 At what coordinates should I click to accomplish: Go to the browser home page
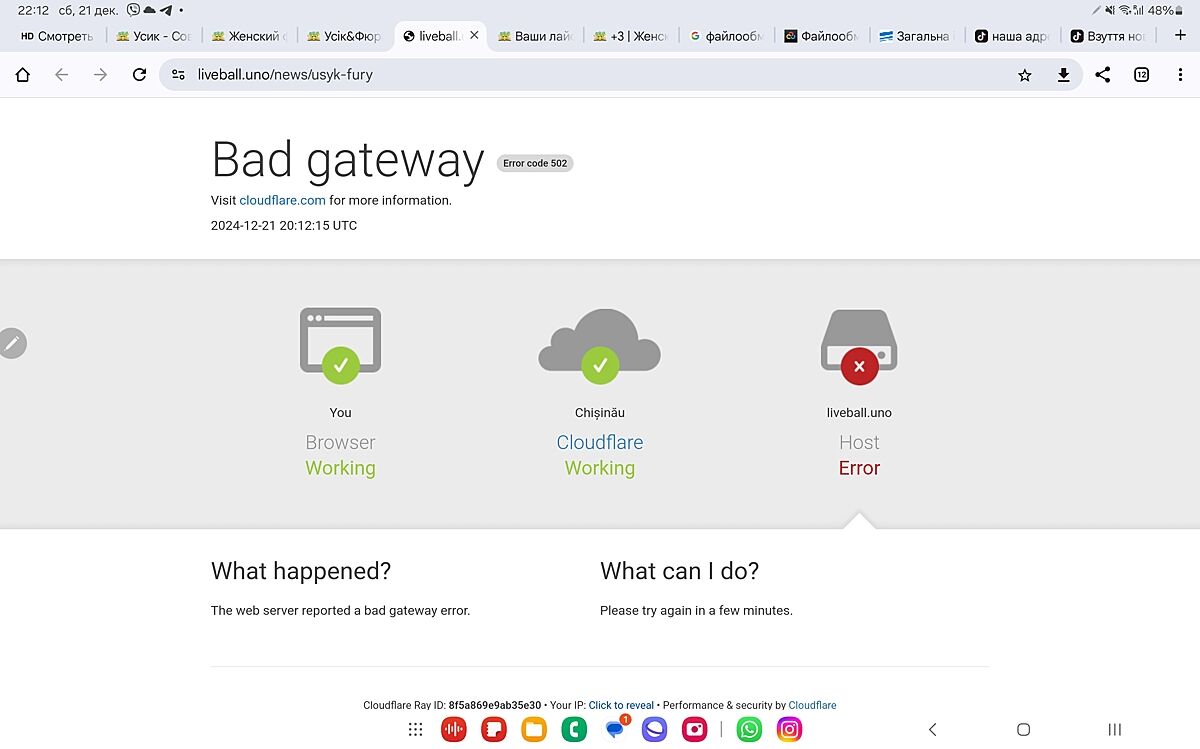click(x=23, y=75)
